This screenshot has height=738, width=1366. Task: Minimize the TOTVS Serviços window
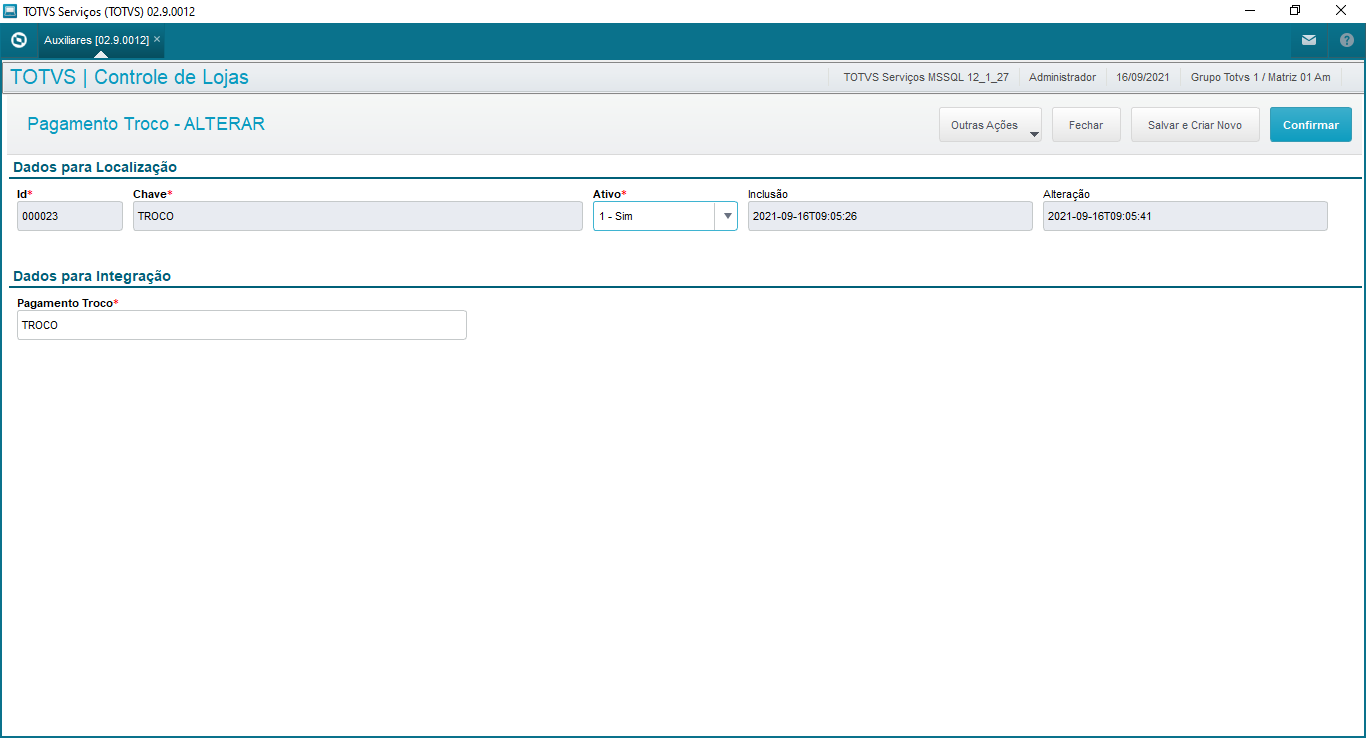tap(1250, 11)
